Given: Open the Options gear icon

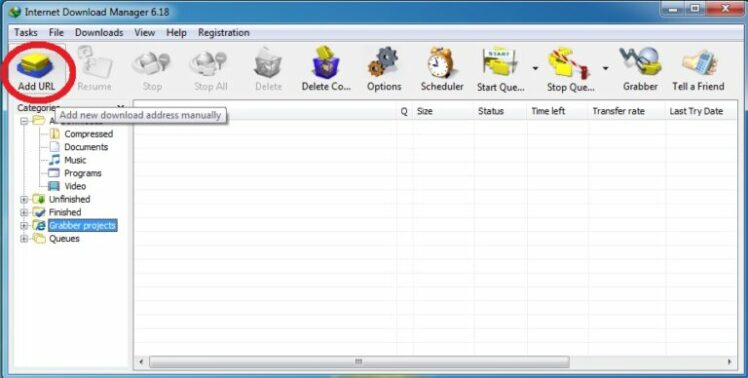Looking at the screenshot, I should click(384, 62).
